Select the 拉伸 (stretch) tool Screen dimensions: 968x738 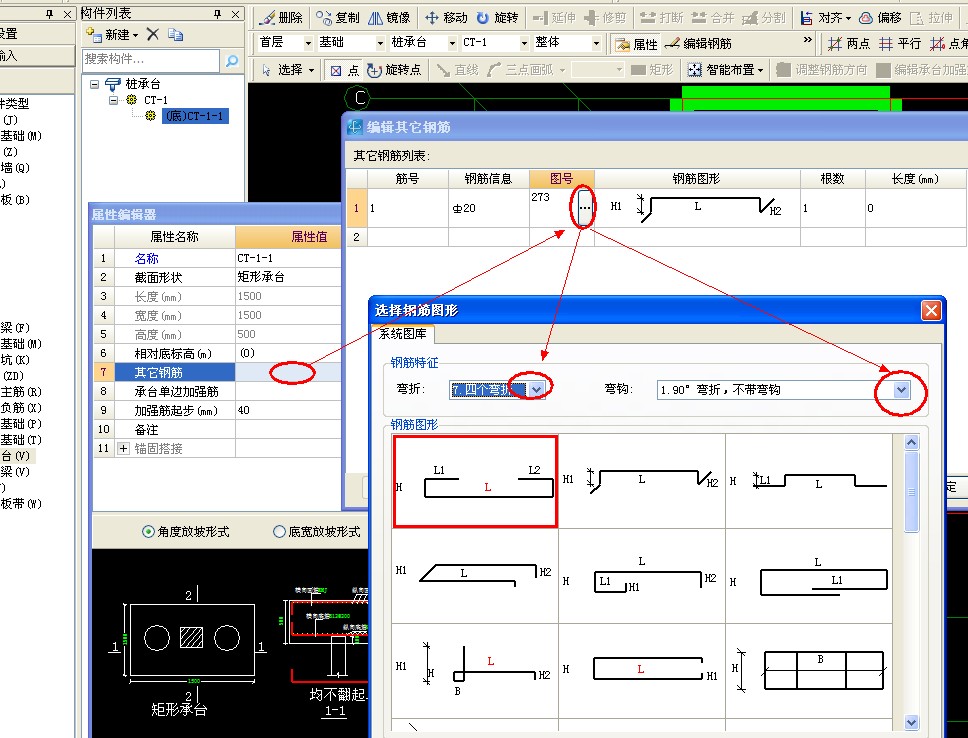(932, 17)
